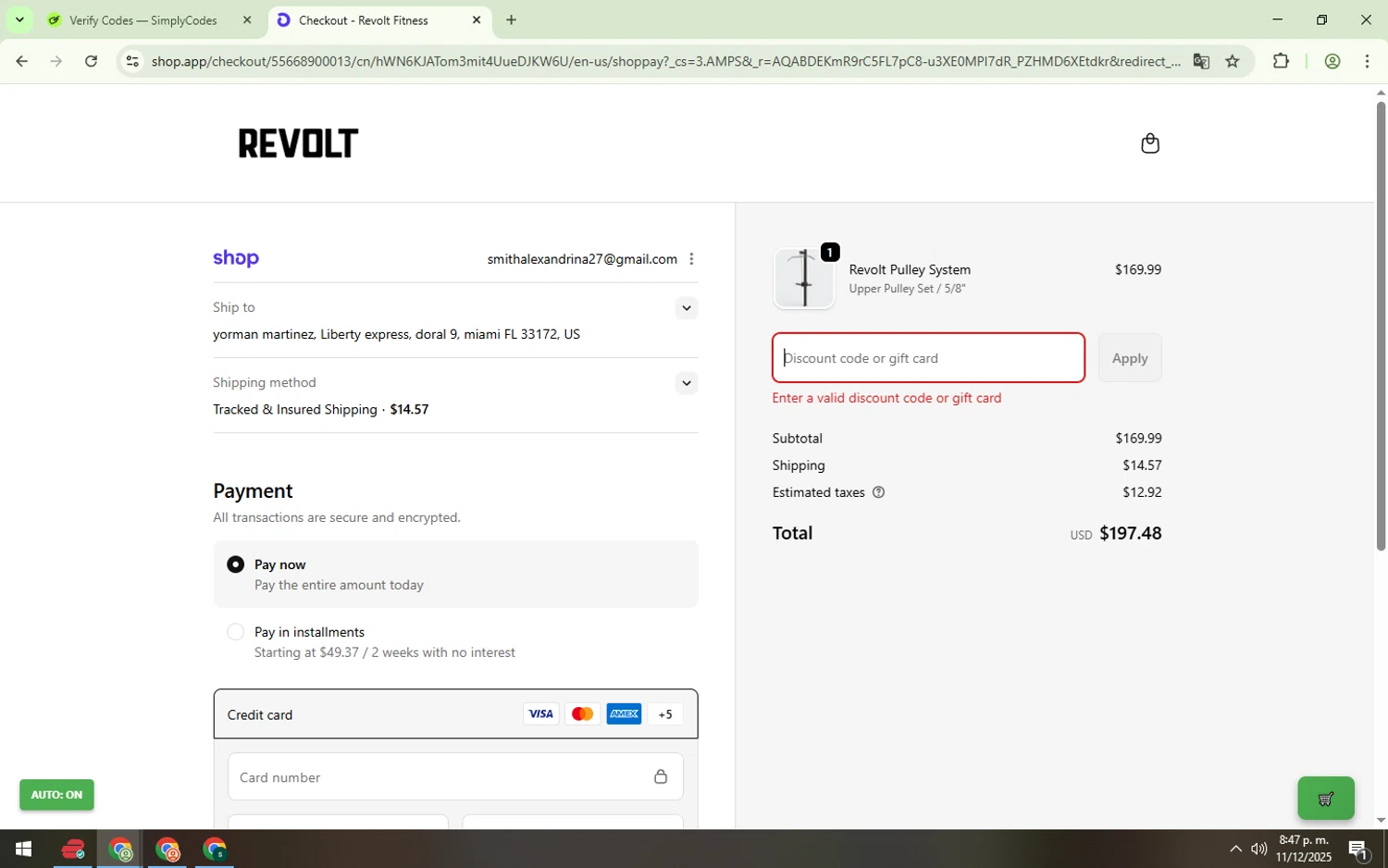Open the notification center icon

point(1358,849)
